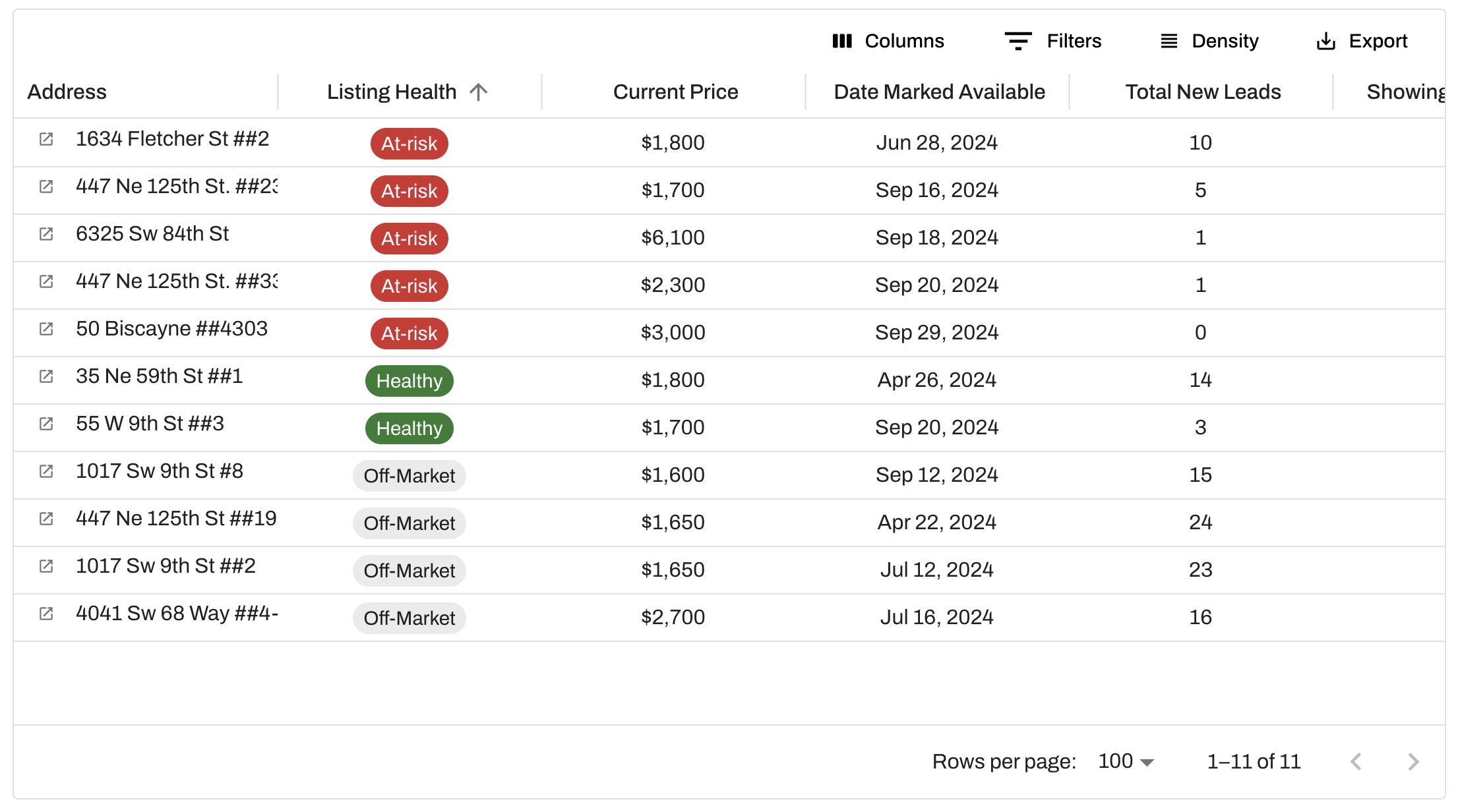Image resolution: width=1460 pixels, height=812 pixels.
Task: Select address 447 Ne 125th St ##19
Action: tap(176, 519)
